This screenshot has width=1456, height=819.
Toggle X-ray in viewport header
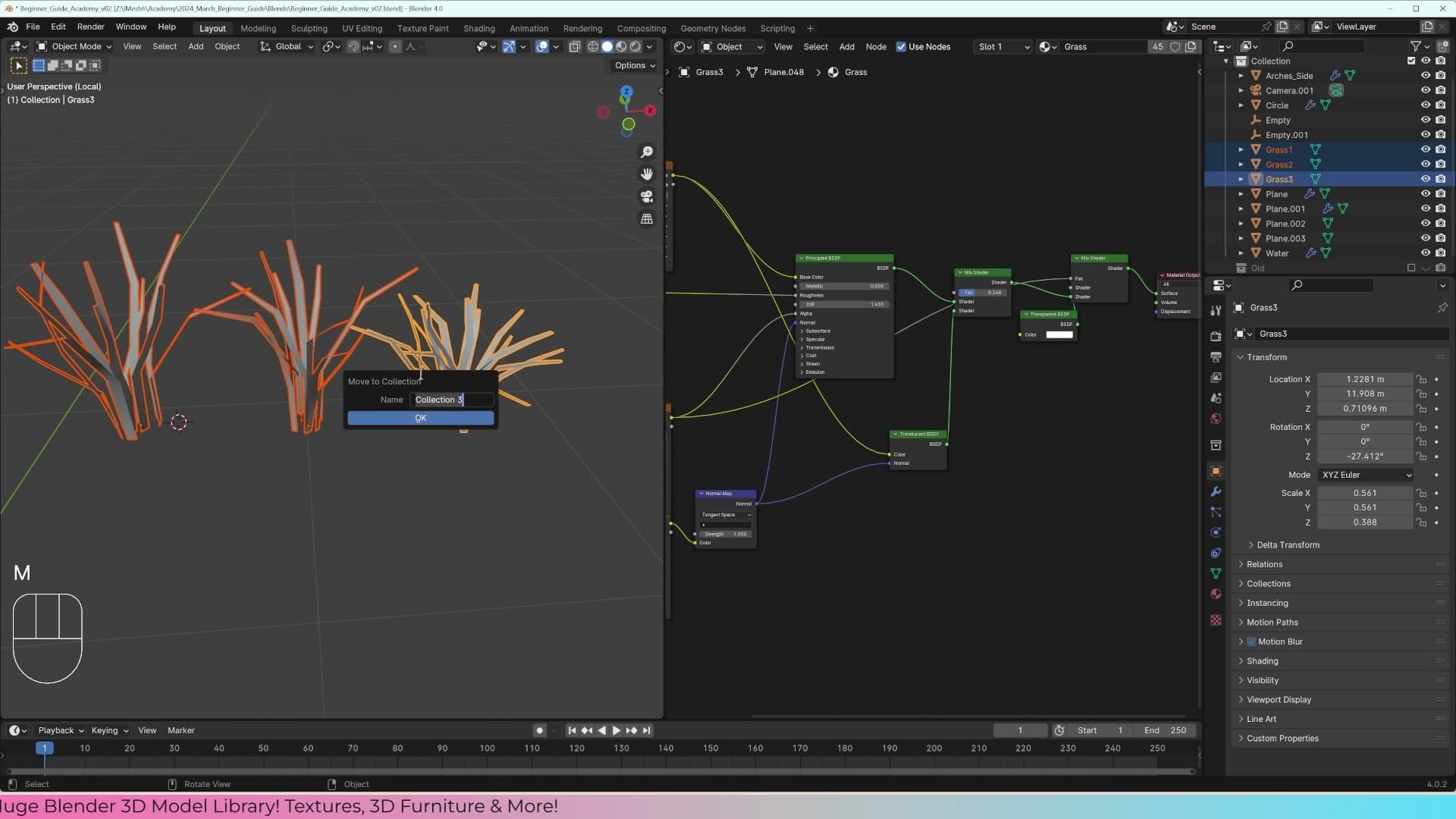point(575,46)
